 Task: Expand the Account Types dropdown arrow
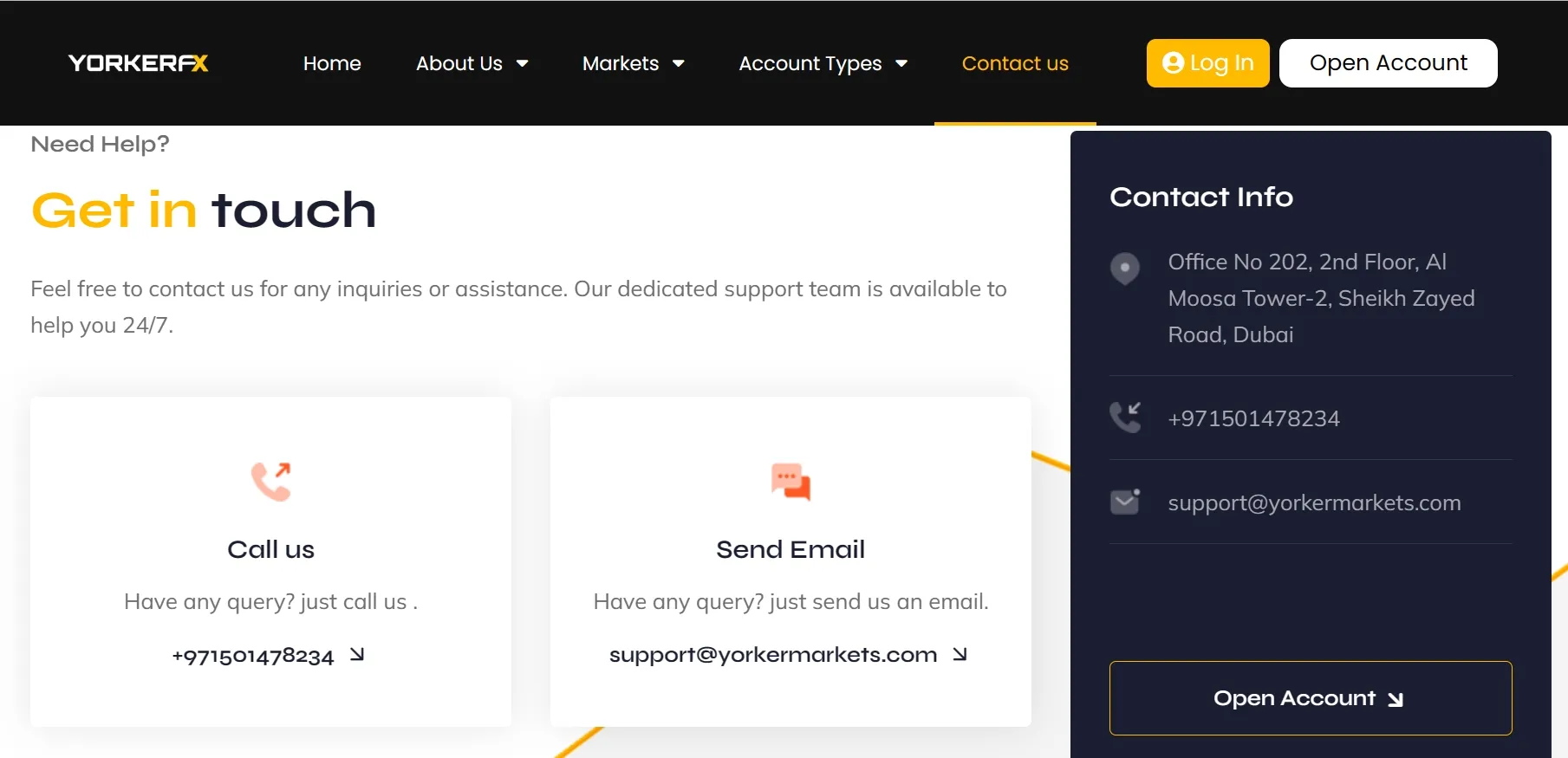tap(901, 63)
